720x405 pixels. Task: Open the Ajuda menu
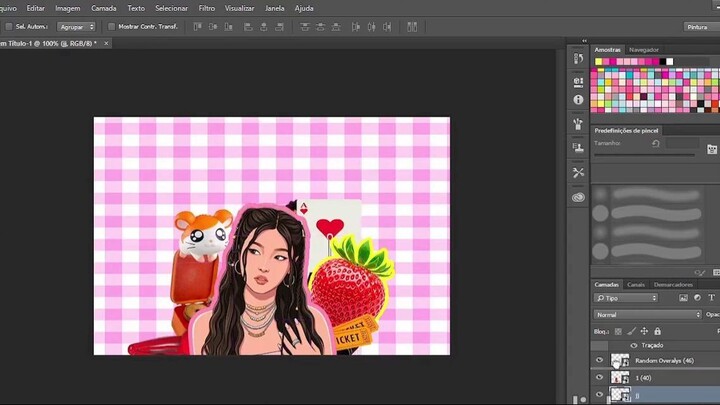[304, 8]
